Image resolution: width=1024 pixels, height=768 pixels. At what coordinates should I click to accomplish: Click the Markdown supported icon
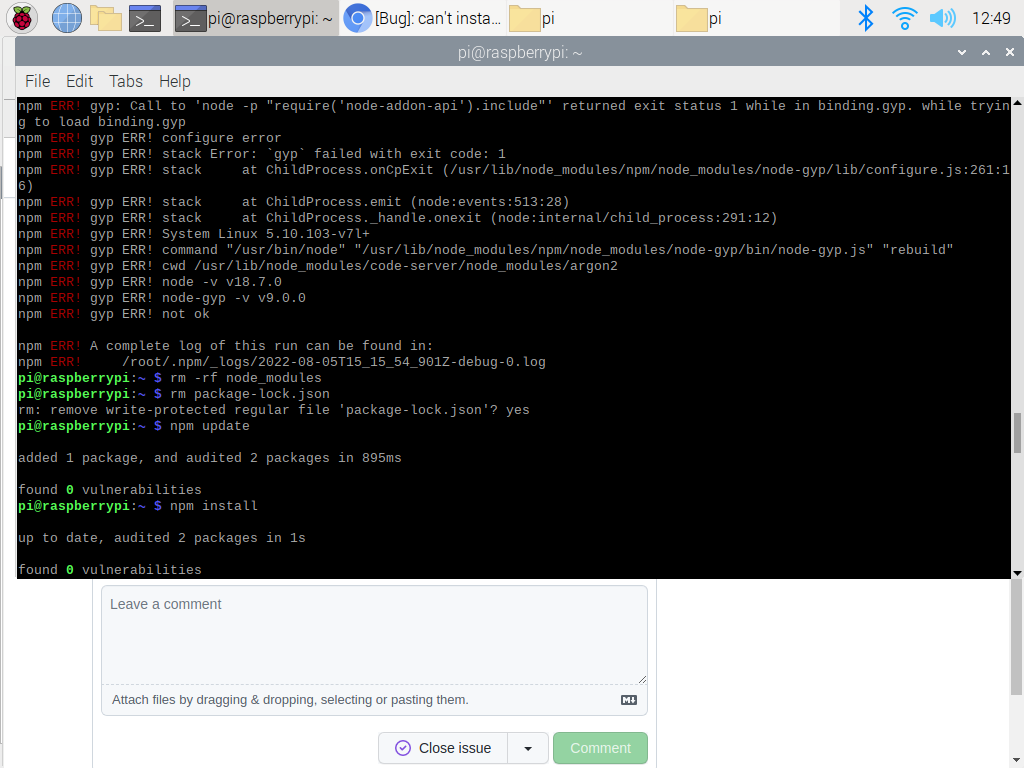tap(629, 700)
